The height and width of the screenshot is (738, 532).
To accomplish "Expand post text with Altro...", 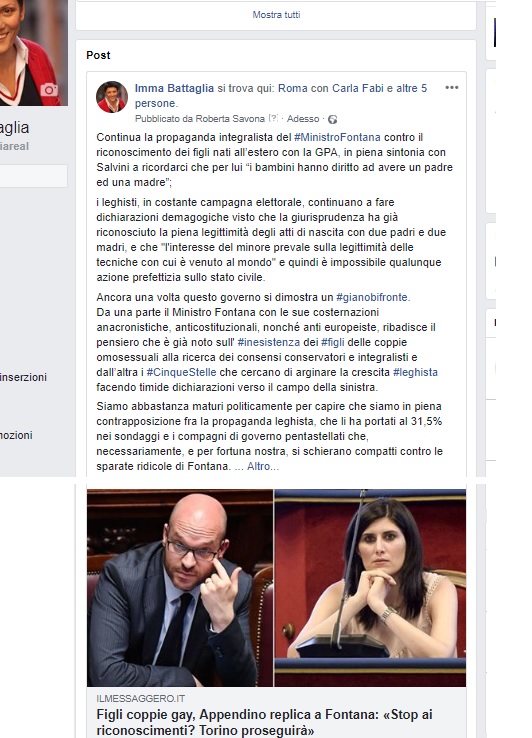I will pyautogui.click(x=263, y=466).
